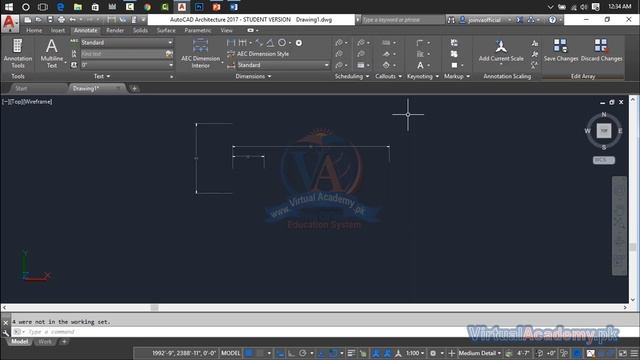Click the aligned dimension diagonal icon
640x360 pixels.
[259, 43]
